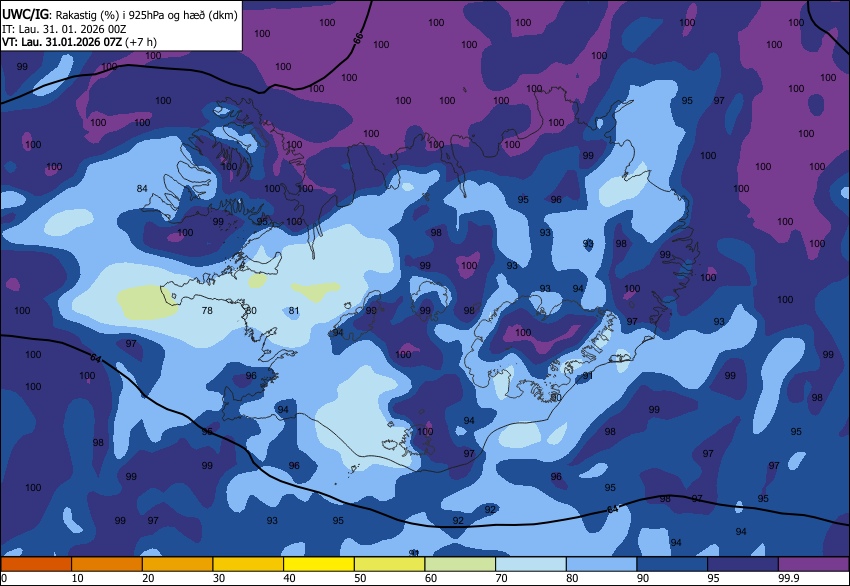
Task: Click the medium blue 90–95 legend swatch
Action: tap(672, 564)
